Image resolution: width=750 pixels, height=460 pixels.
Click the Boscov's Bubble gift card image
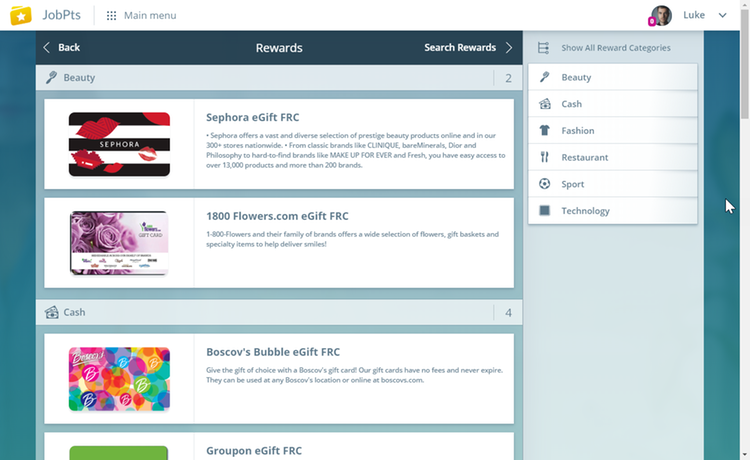click(x=119, y=379)
